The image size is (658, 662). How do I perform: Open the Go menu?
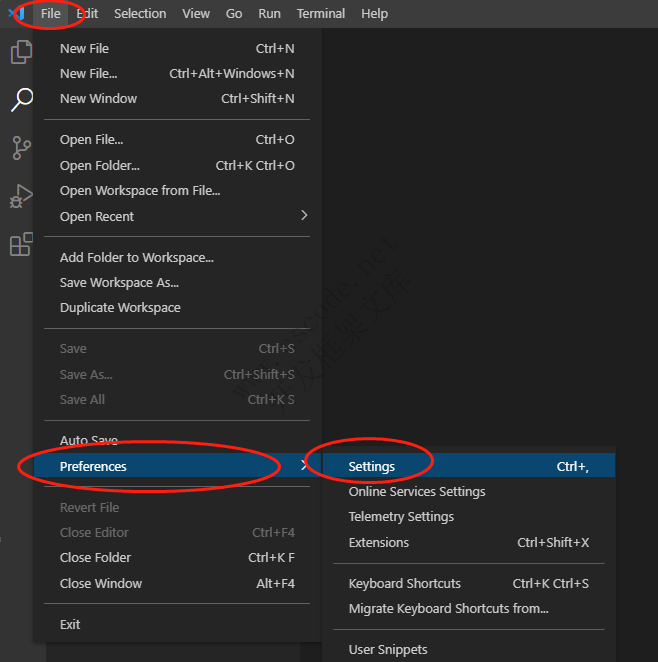pyautogui.click(x=234, y=14)
